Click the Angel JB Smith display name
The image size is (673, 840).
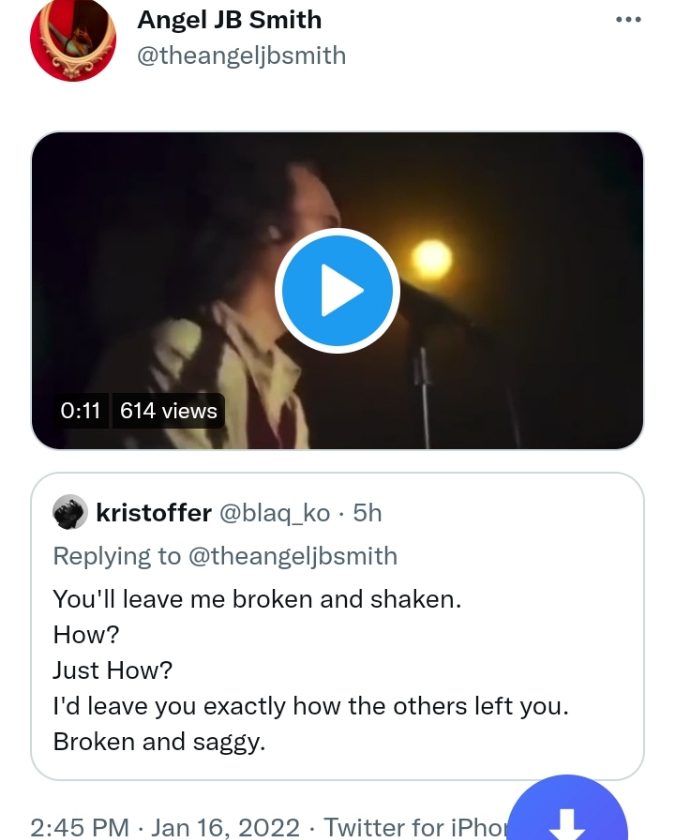tap(229, 19)
